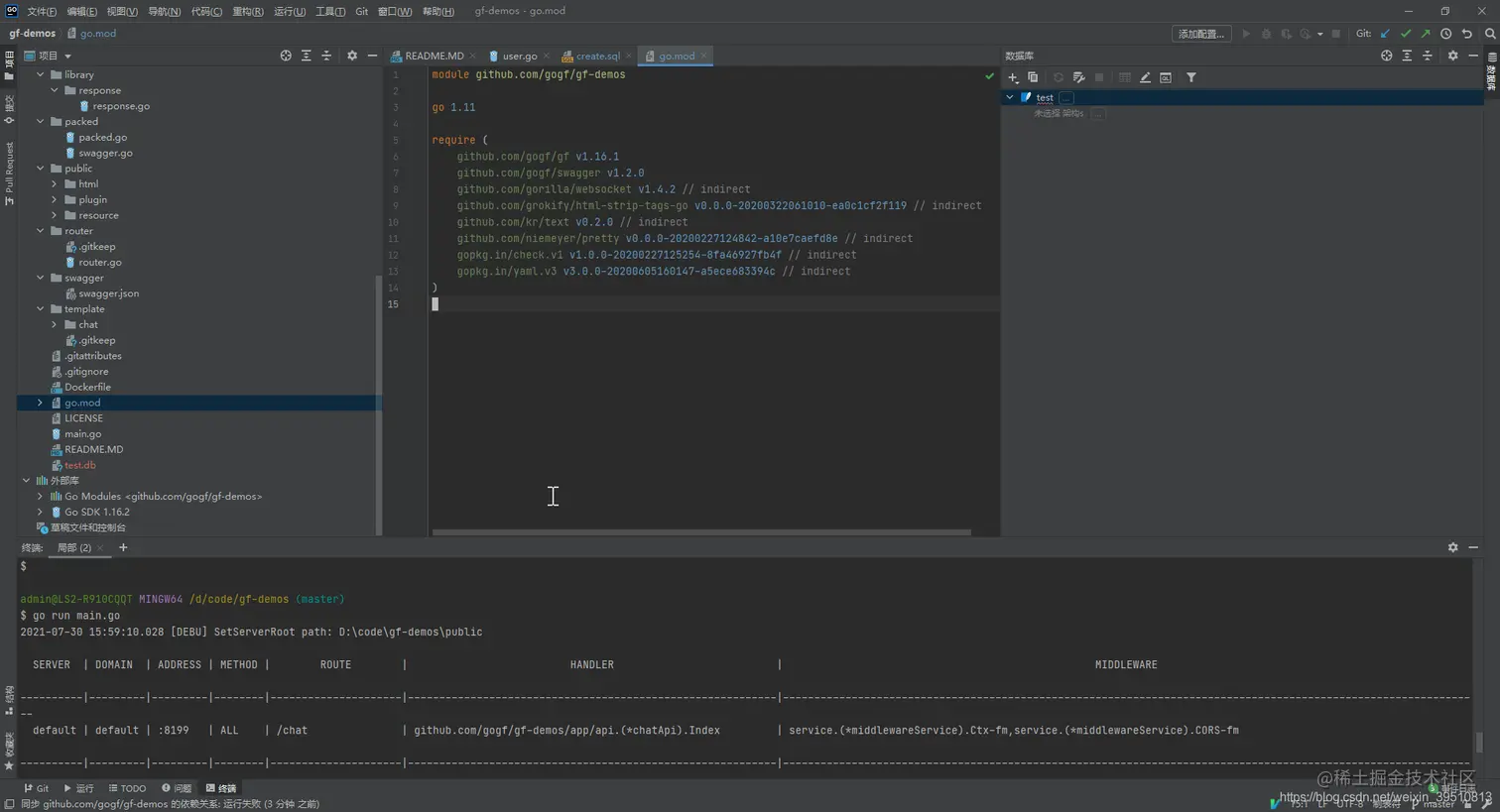1500x812 pixels.
Task: Expand the html folder
Action: point(55,183)
